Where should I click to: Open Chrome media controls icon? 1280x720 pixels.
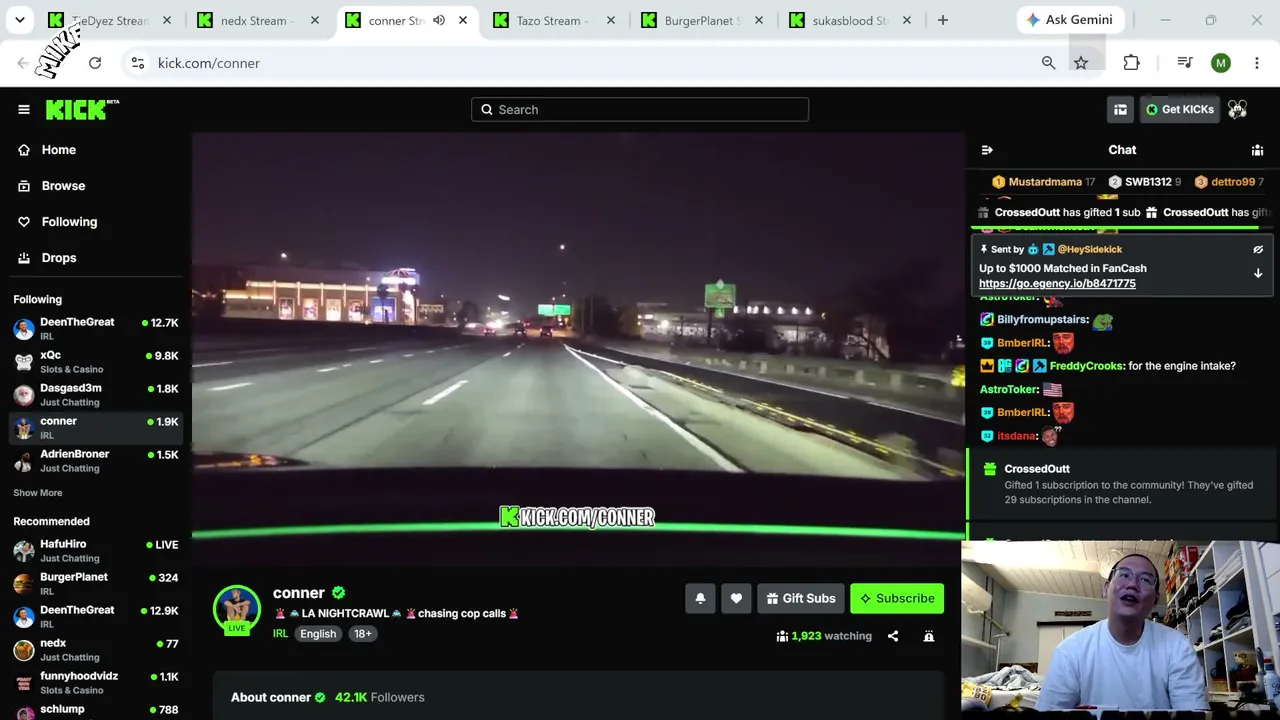click(x=1185, y=63)
